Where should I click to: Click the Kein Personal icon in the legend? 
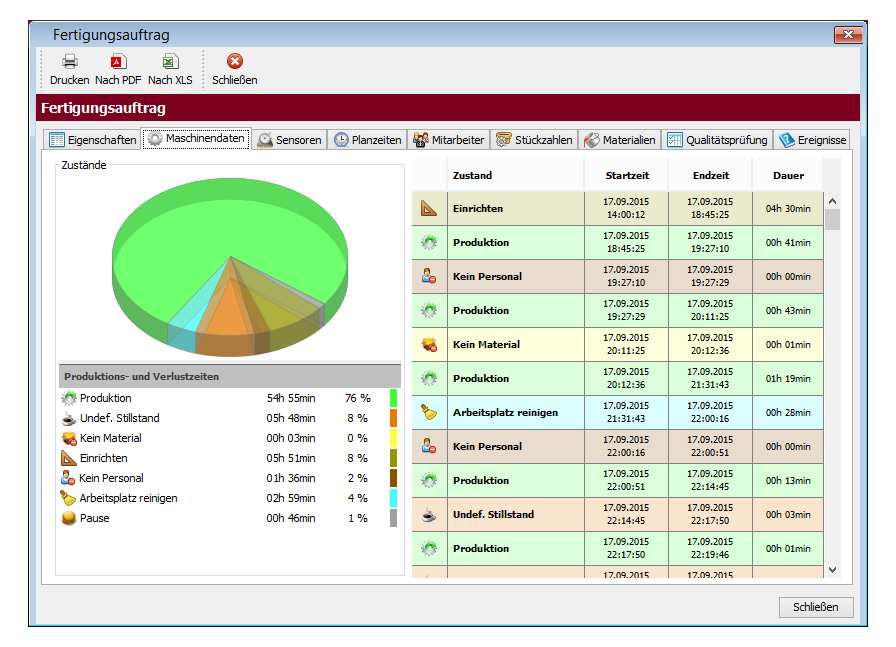(x=68, y=478)
